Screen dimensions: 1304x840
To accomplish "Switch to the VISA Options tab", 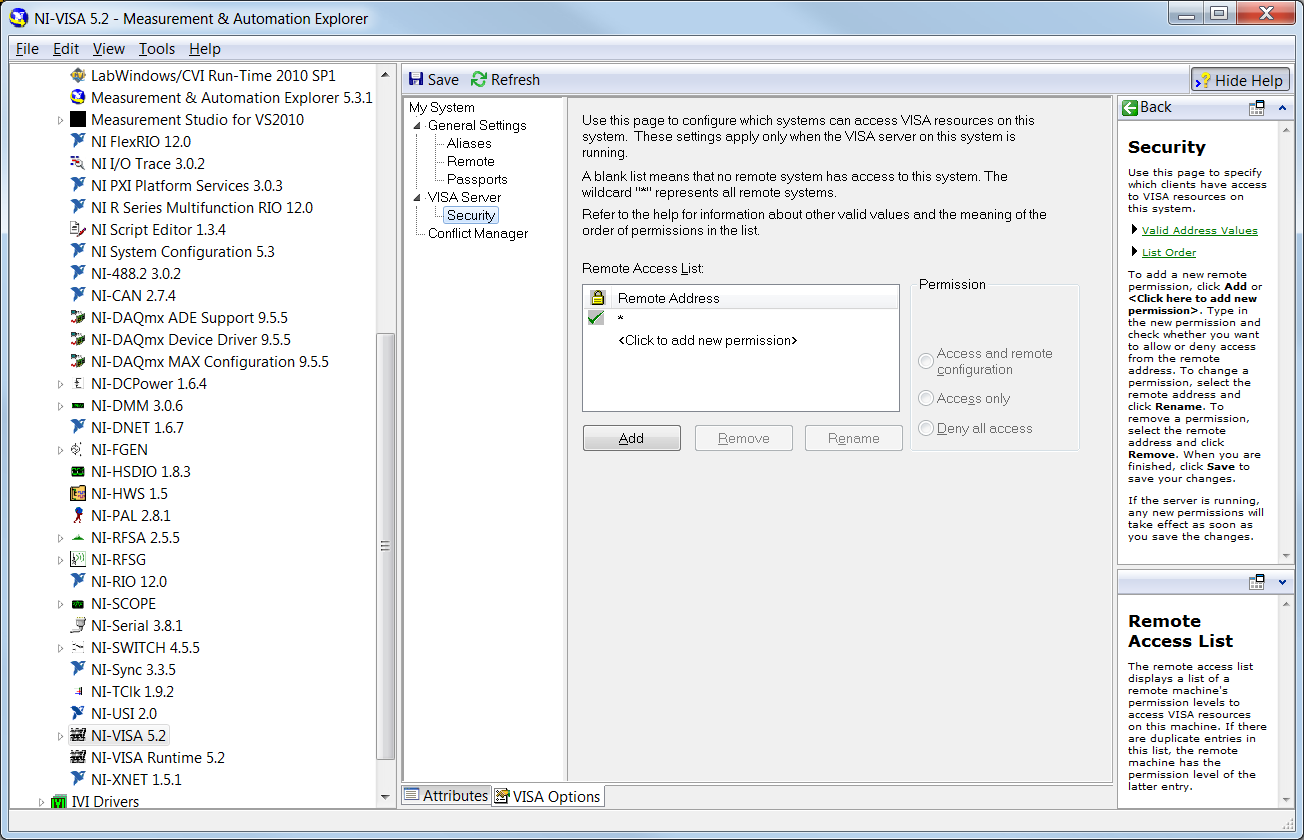I will coord(548,796).
